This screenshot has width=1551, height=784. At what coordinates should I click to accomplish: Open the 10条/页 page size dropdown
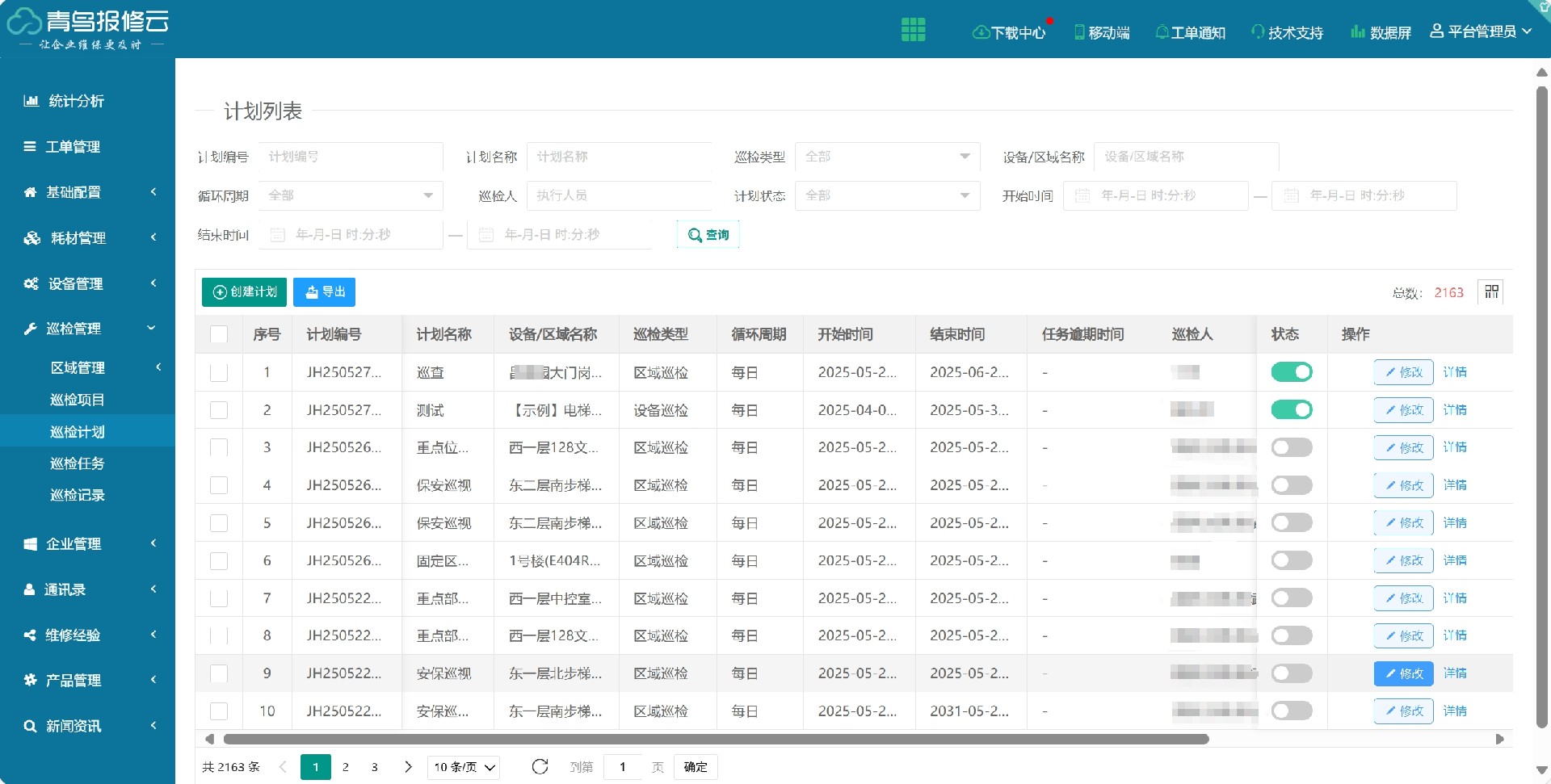463,767
